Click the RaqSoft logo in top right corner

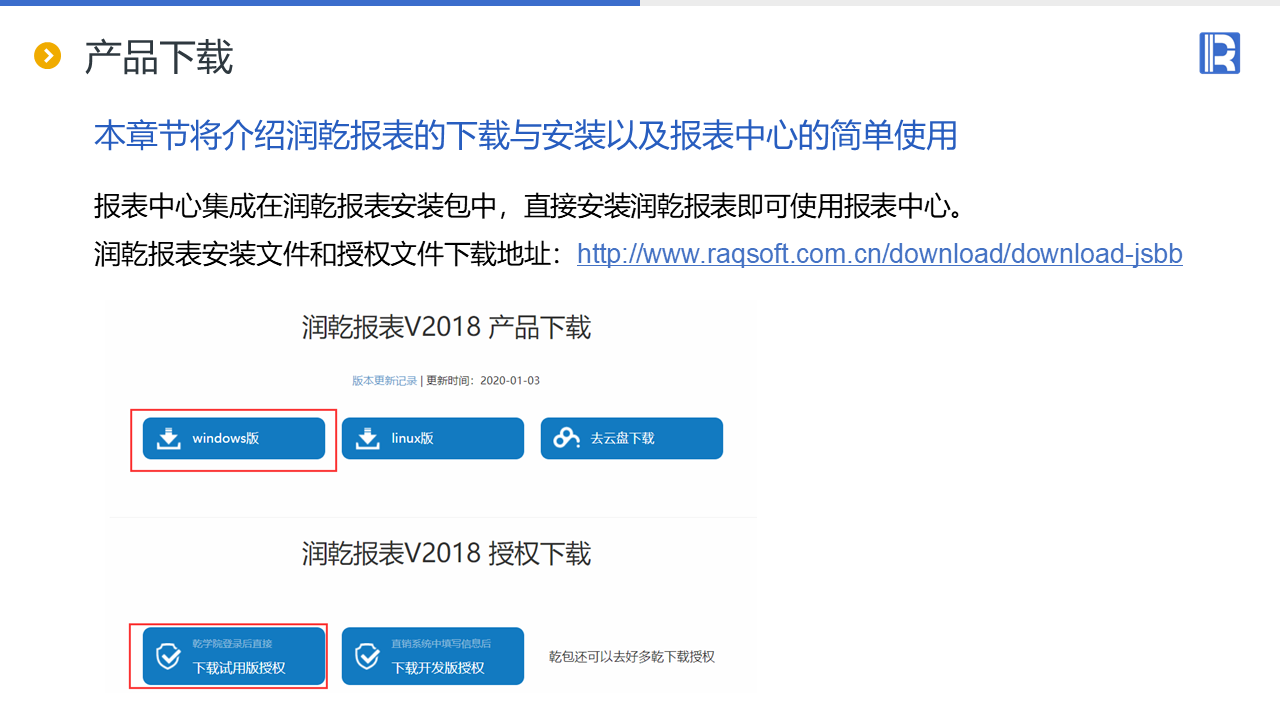[x=1219, y=53]
